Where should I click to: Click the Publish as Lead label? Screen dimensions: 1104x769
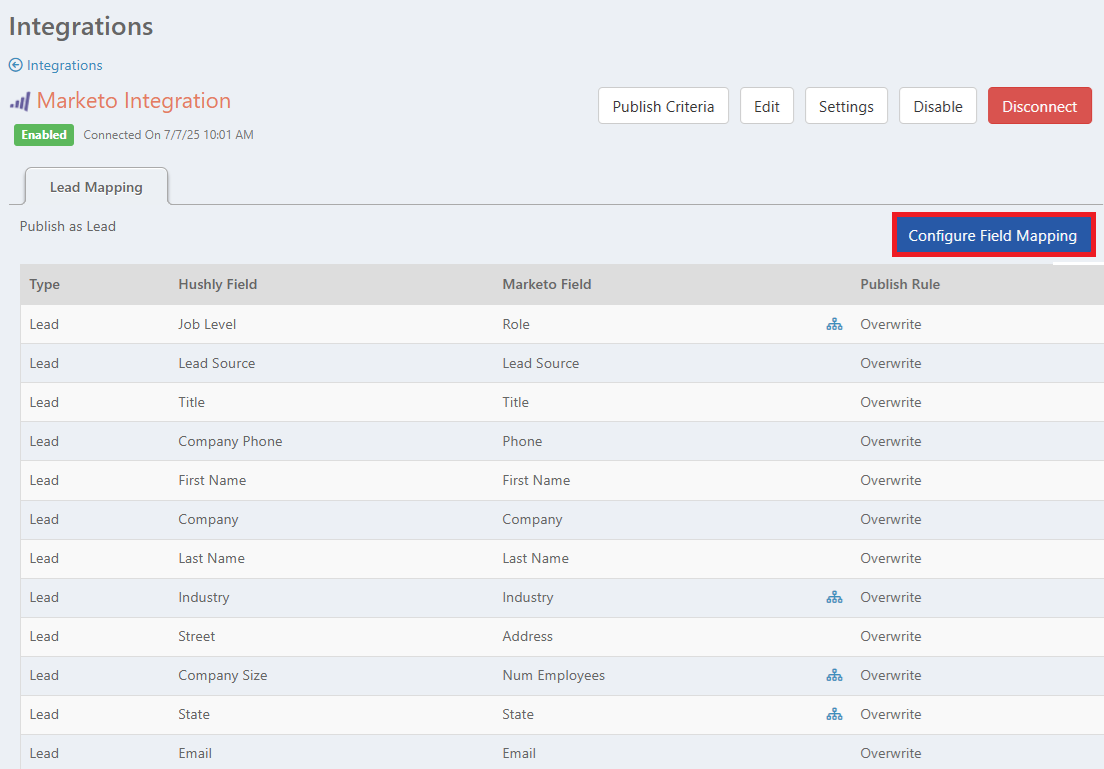pyautogui.click(x=68, y=227)
